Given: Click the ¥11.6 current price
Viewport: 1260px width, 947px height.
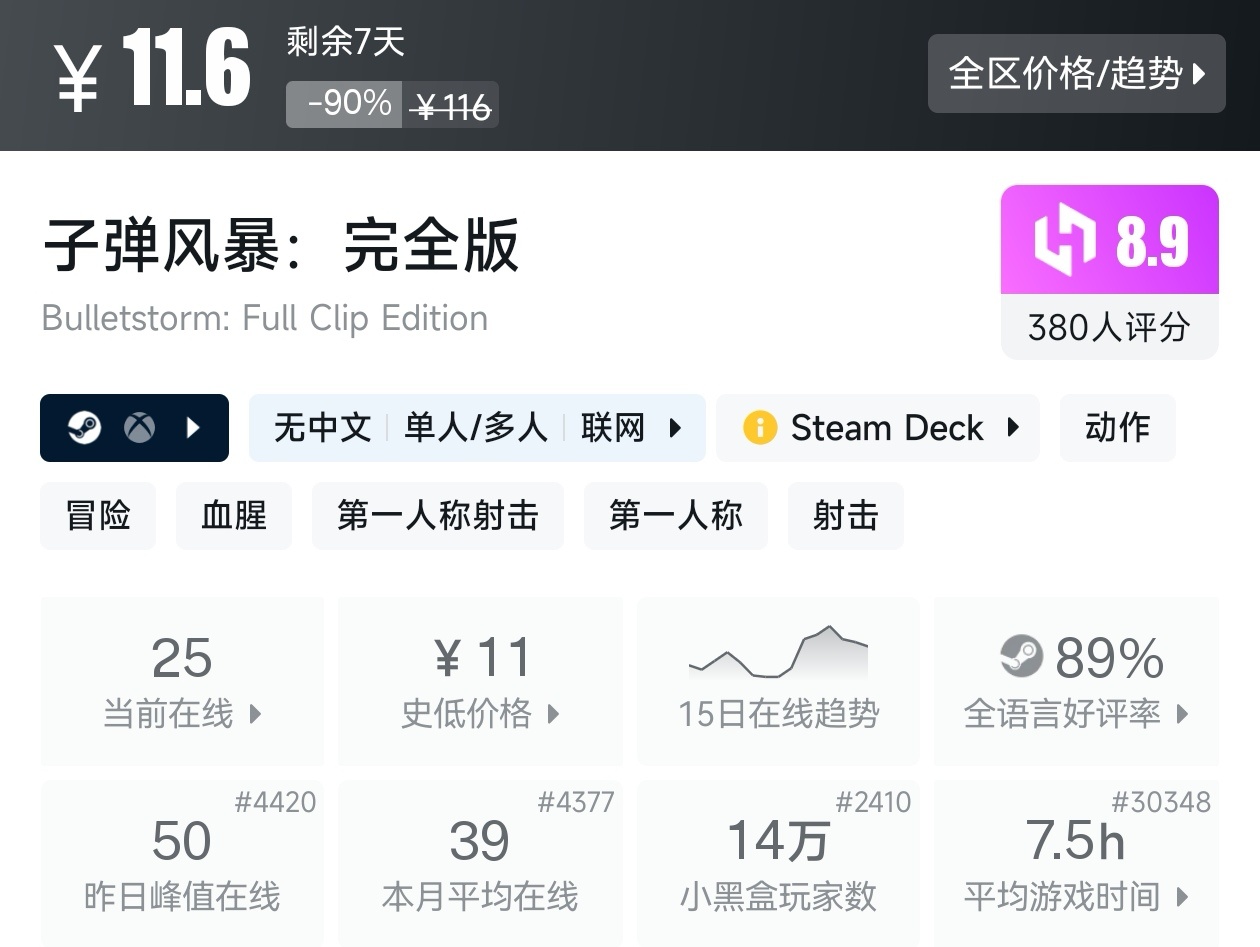Looking at the screenshot, I should click(153, 71).
